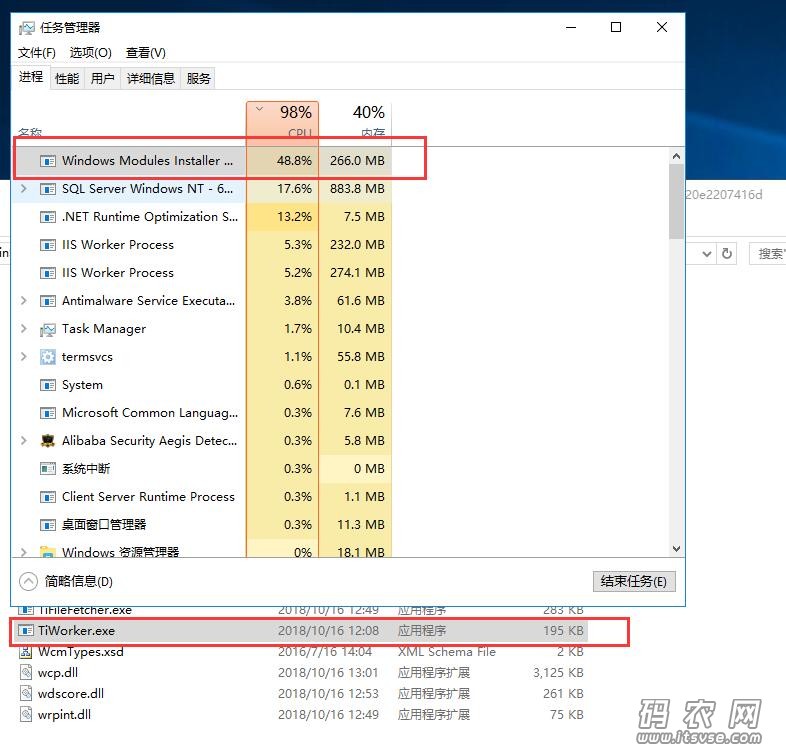Select the wrpint.dll file name in Explorer
Viewport: 786px width, 749px height.
tap(64, 715)
